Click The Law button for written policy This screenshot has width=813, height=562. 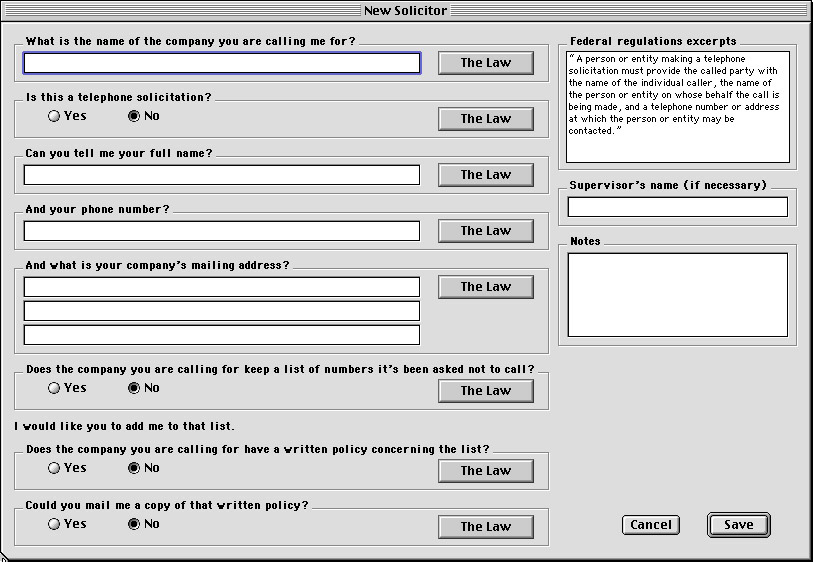coord(485,471)
